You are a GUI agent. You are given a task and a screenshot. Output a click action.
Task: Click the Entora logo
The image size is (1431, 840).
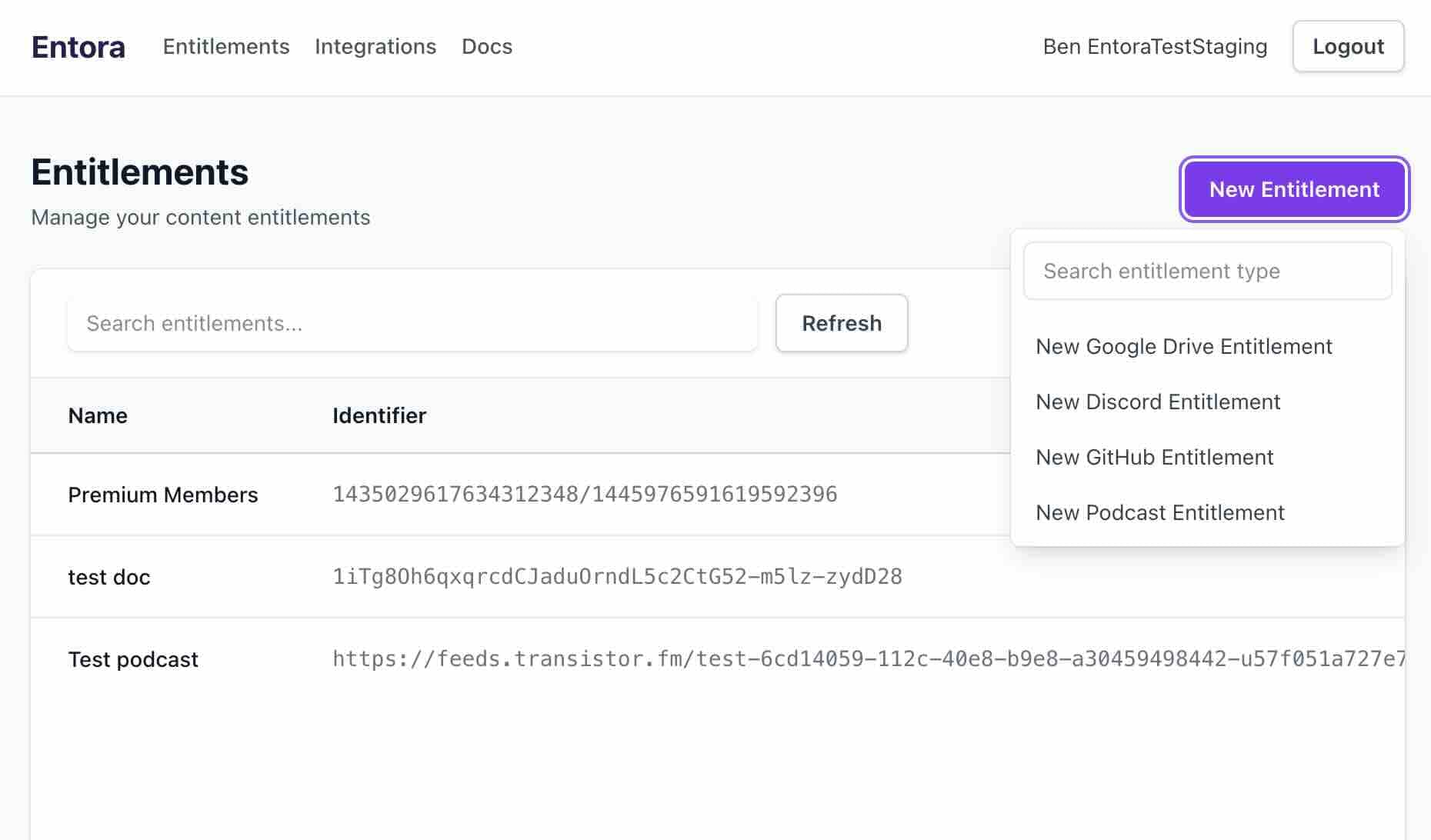78,46
